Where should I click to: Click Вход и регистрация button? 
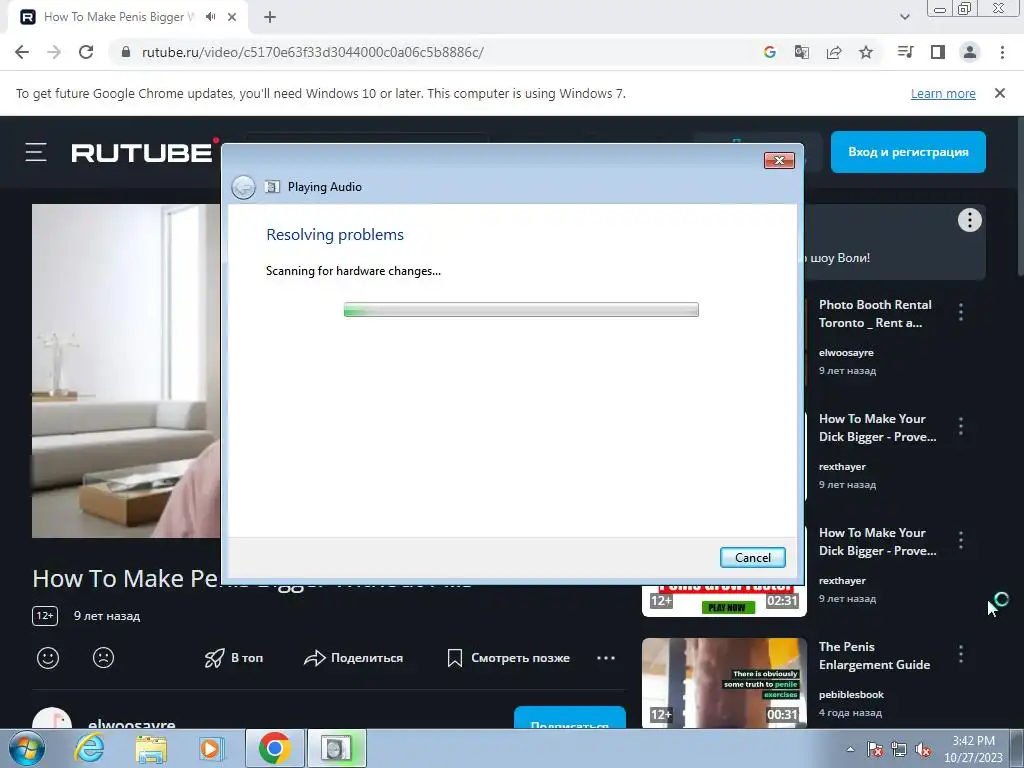coord(908,152)
